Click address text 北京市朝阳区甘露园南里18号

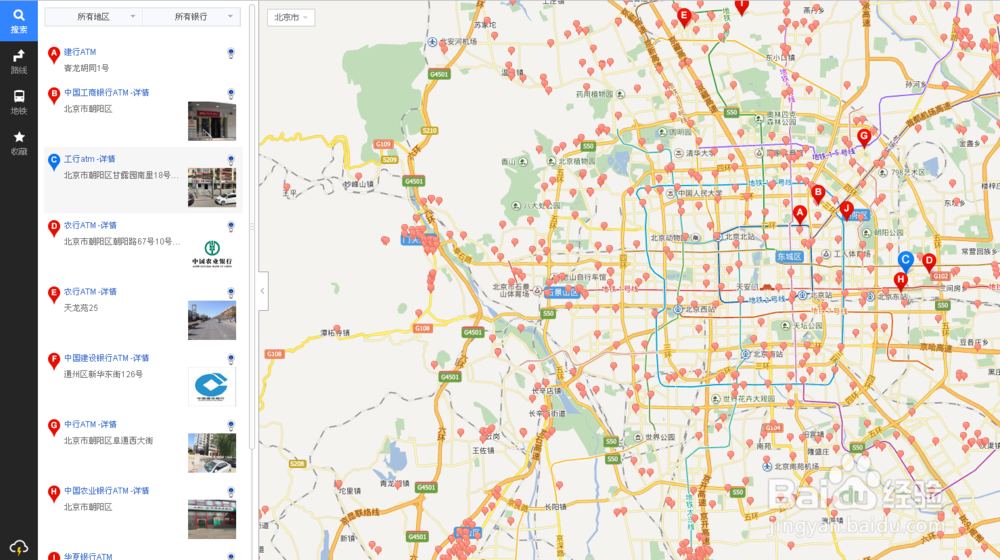click(121, 175)
